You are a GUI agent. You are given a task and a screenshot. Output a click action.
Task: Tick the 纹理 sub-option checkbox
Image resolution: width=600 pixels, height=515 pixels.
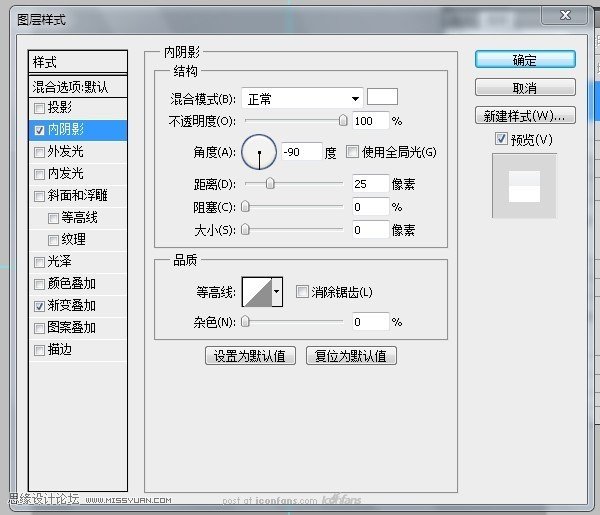click(x=53, y=240)
